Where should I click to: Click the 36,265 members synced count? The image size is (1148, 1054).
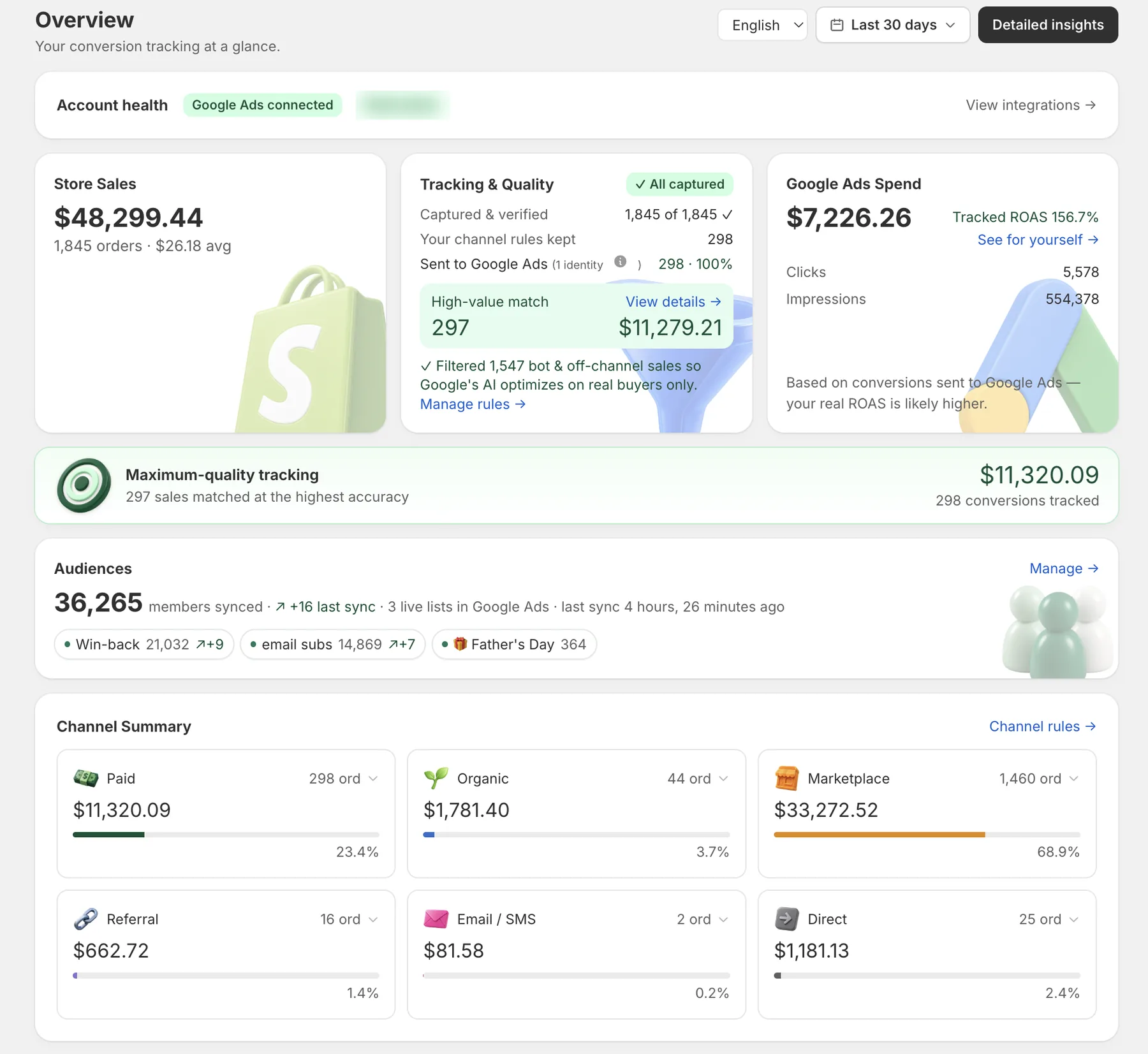[98, 603]
